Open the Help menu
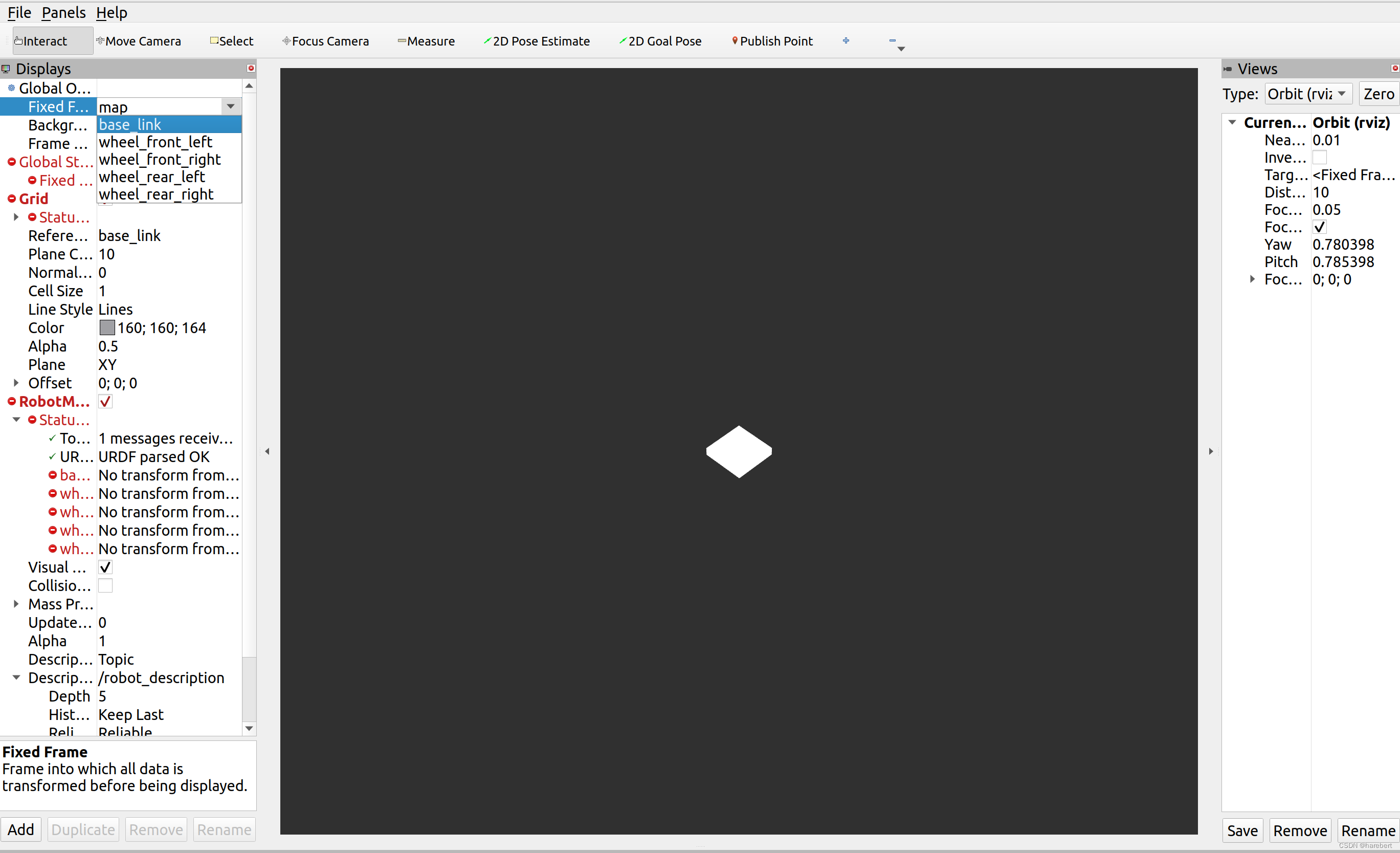The width and height of the screenshot is (1400, 853). [112, 12]
